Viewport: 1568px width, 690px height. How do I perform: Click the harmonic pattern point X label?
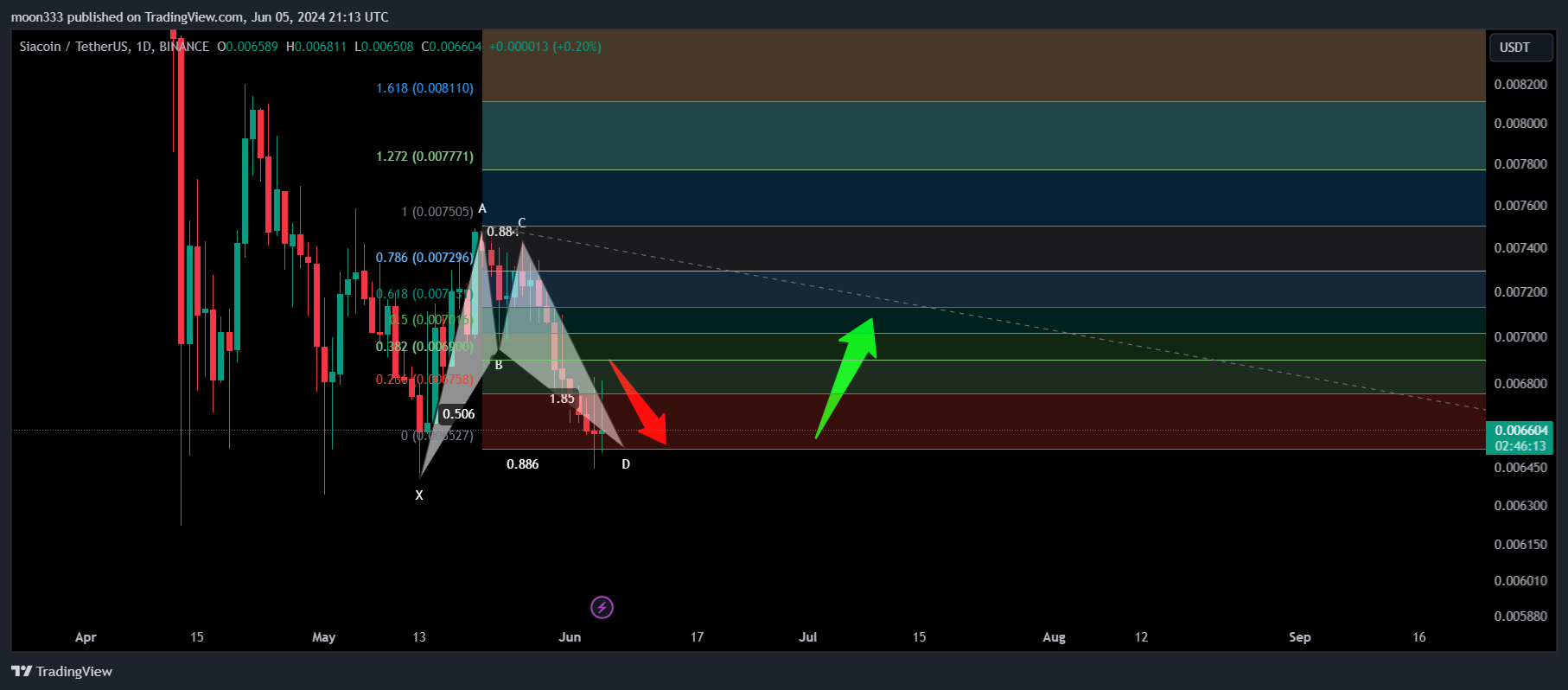pyautogui.click(x=419, y=495)
